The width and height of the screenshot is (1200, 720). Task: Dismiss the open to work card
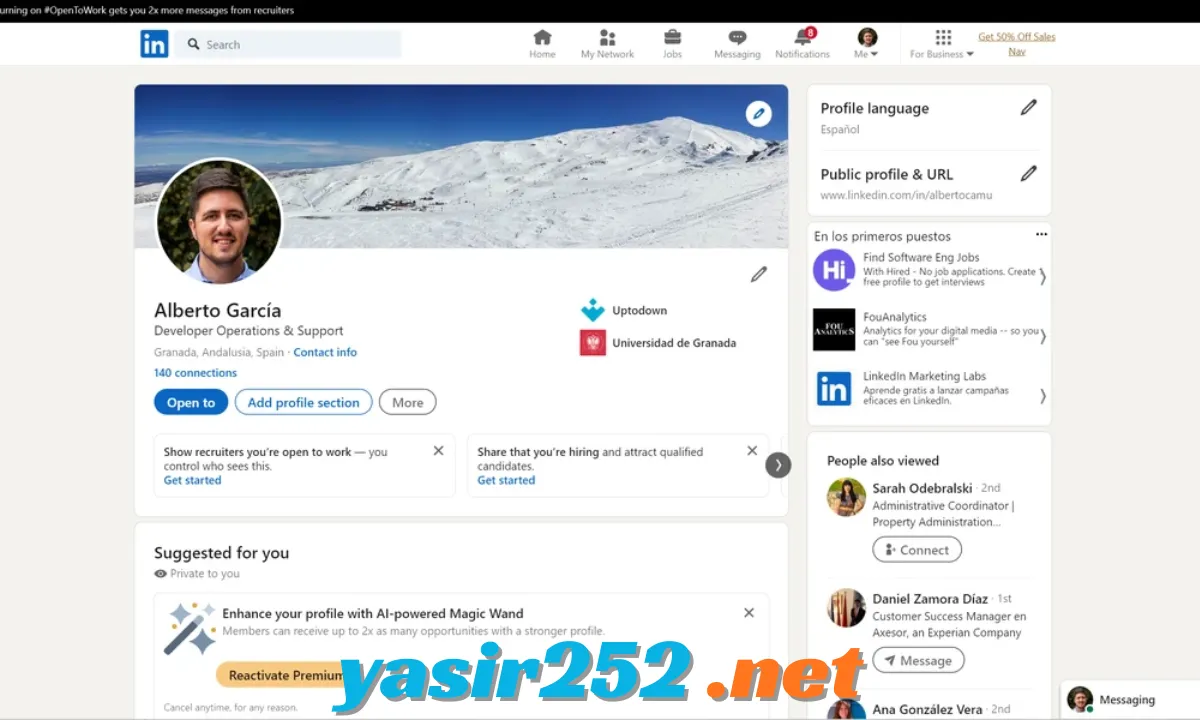438,451
